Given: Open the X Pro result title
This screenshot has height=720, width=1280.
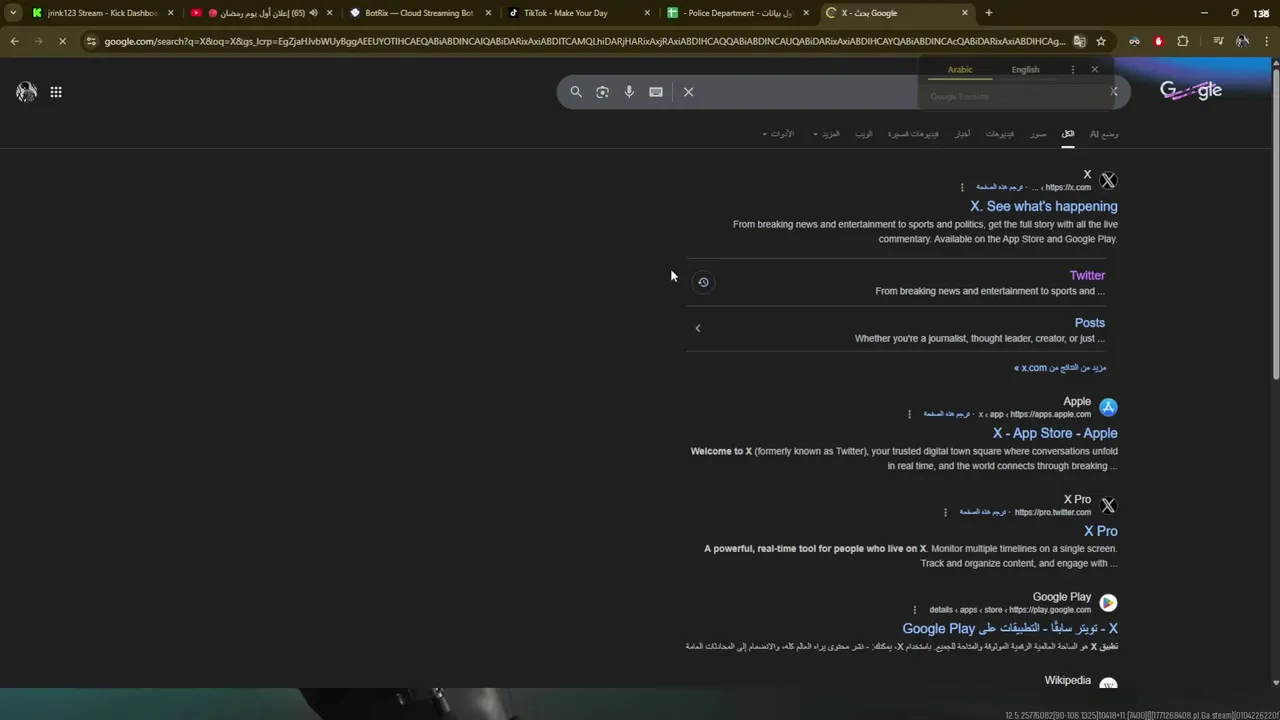Looking at the screenshot, I should [1101, 531].
